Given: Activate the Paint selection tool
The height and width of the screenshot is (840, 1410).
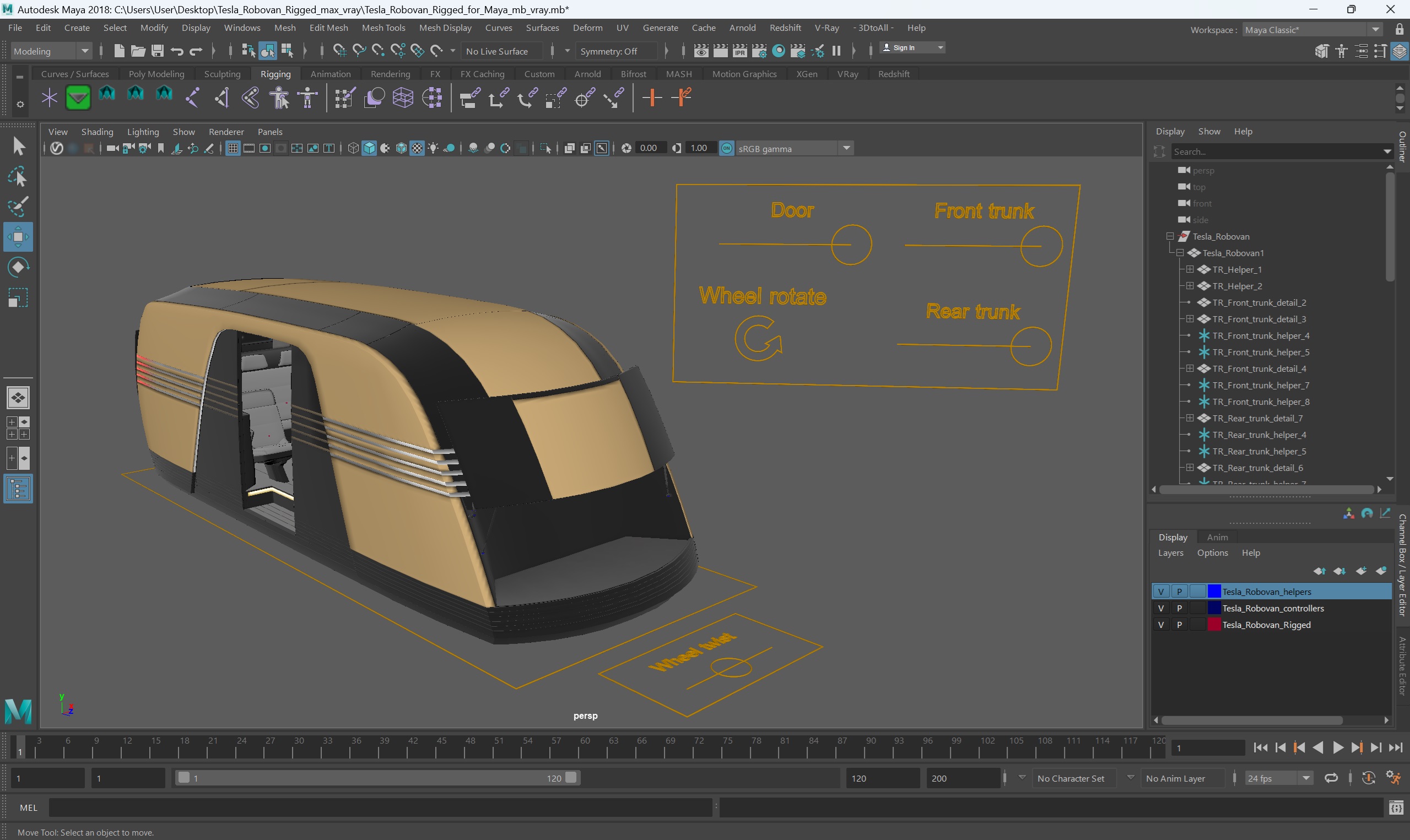Looking at the screenshot, I should [x=18, y=207].
